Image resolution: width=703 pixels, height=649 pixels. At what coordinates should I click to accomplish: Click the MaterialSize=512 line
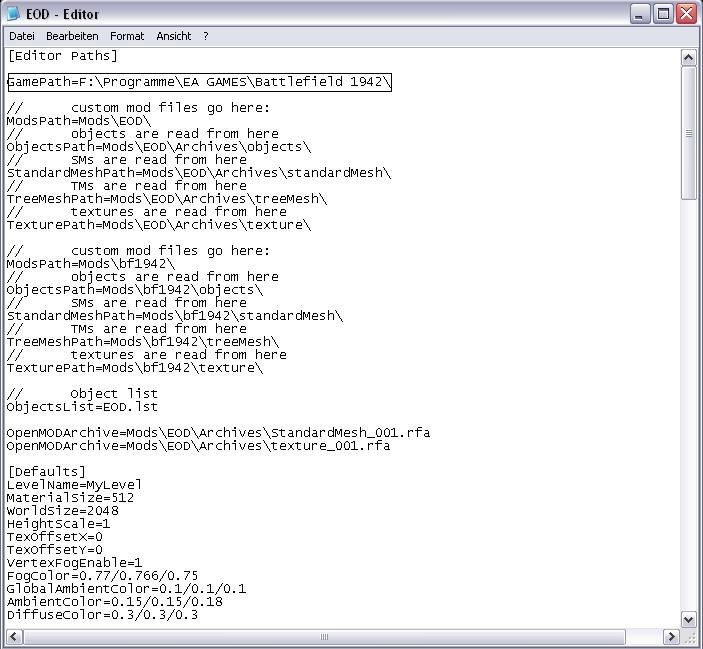pos(70,498)
